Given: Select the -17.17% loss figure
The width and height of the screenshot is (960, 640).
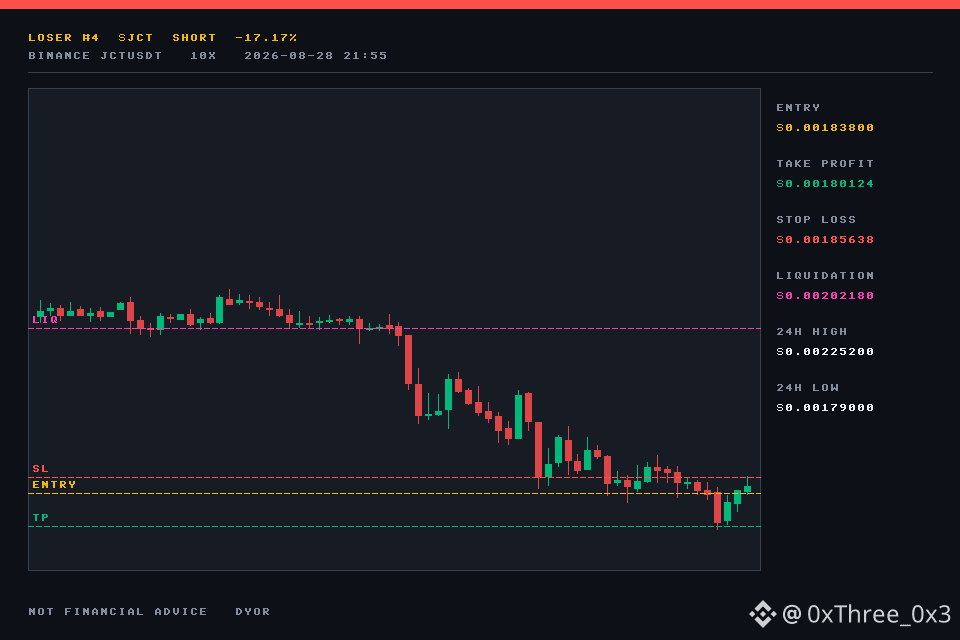Looking at the screenshot, I should click(x=266, y=38).
